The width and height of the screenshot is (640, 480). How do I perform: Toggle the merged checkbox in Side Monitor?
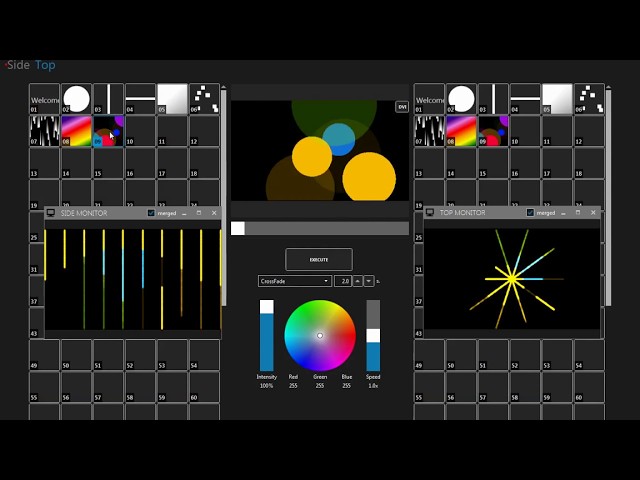[151, 213]
